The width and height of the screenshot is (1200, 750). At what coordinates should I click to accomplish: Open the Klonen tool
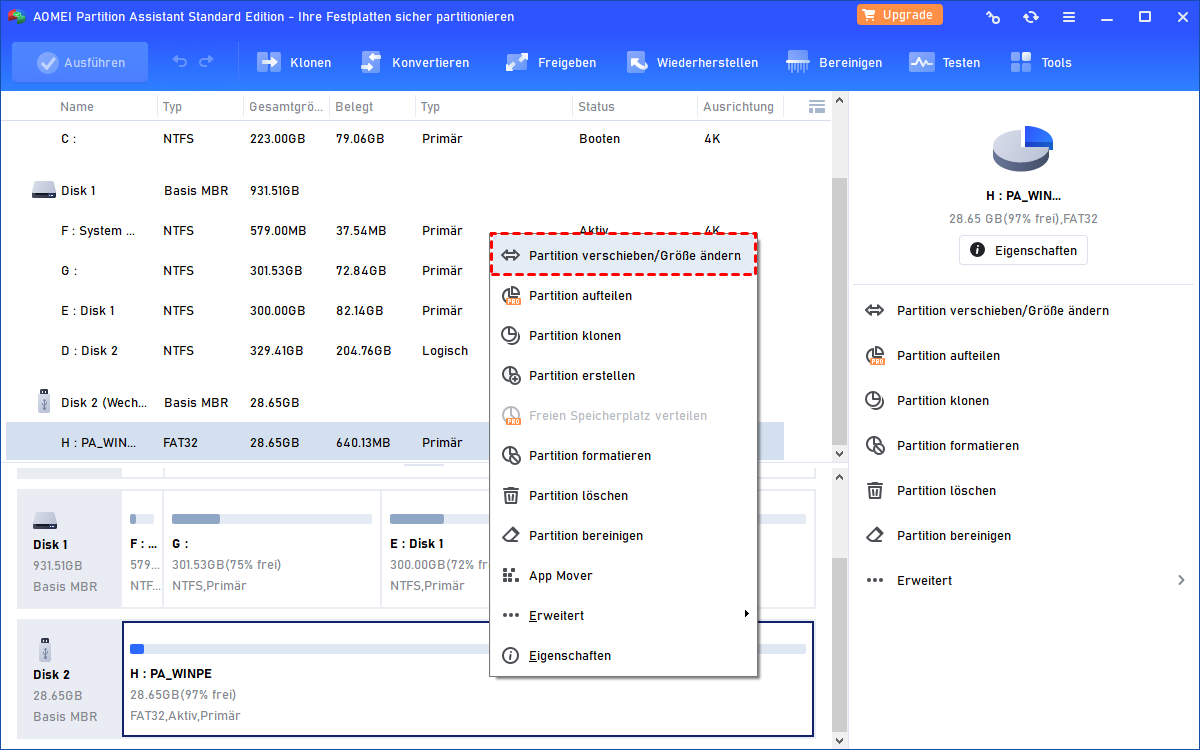294,62
